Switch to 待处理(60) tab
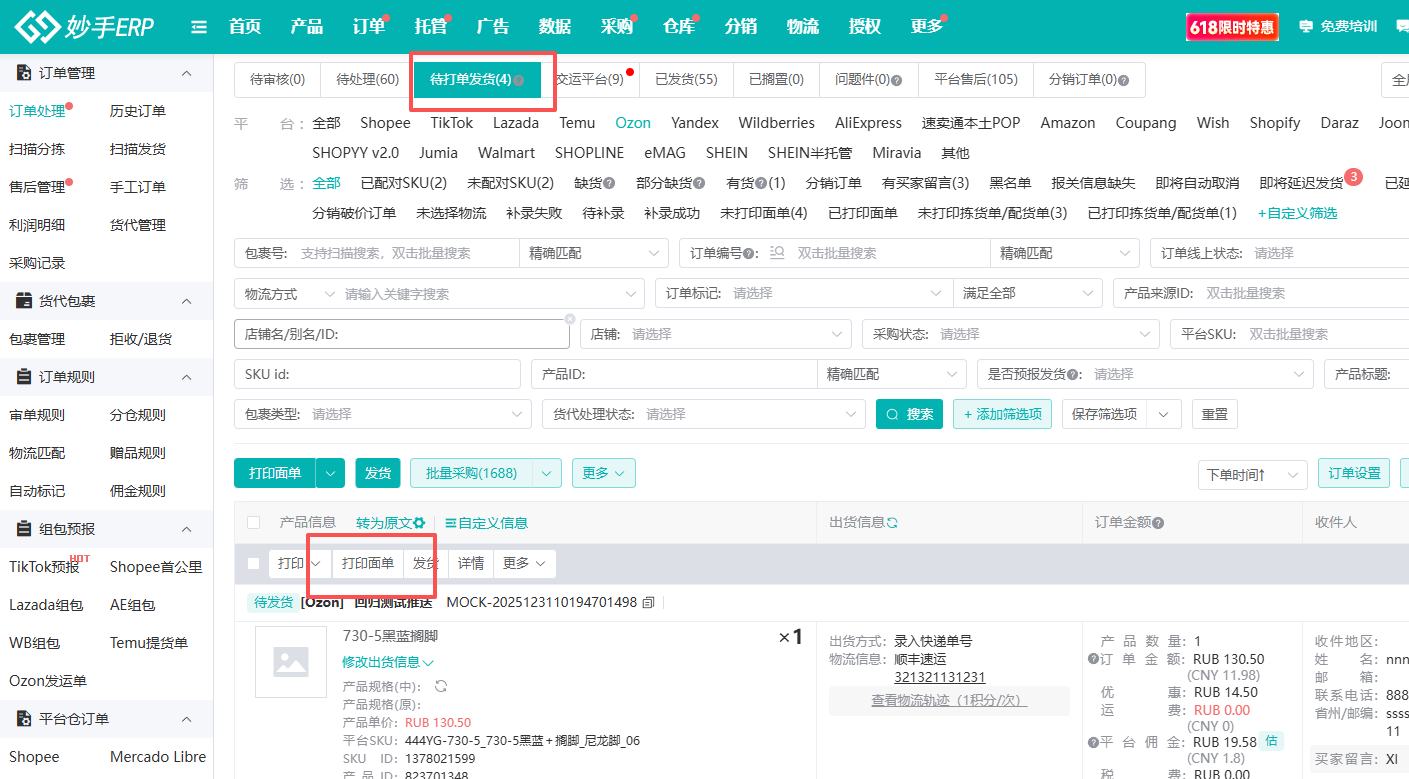The width and height of the screenshot is (1409, 779). 367,80
